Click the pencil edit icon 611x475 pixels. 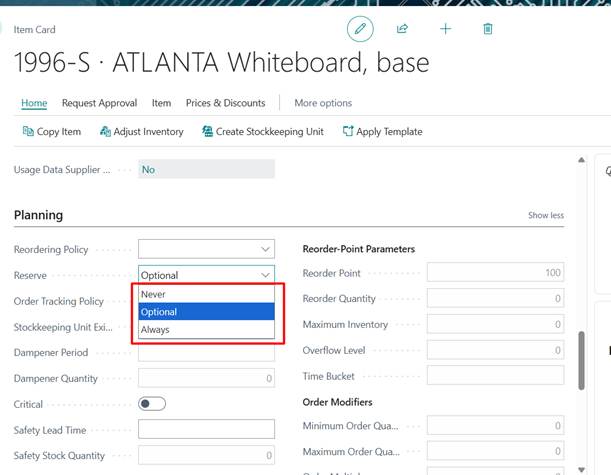(360, 29)
